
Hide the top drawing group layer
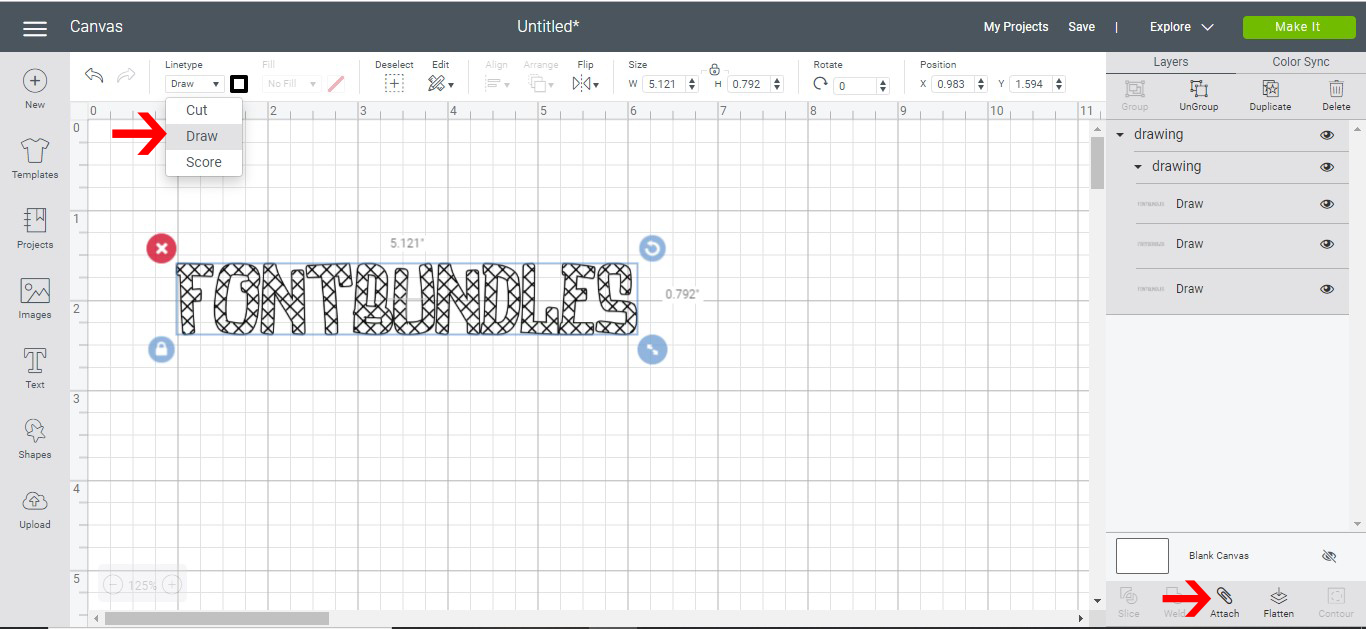1327,135
